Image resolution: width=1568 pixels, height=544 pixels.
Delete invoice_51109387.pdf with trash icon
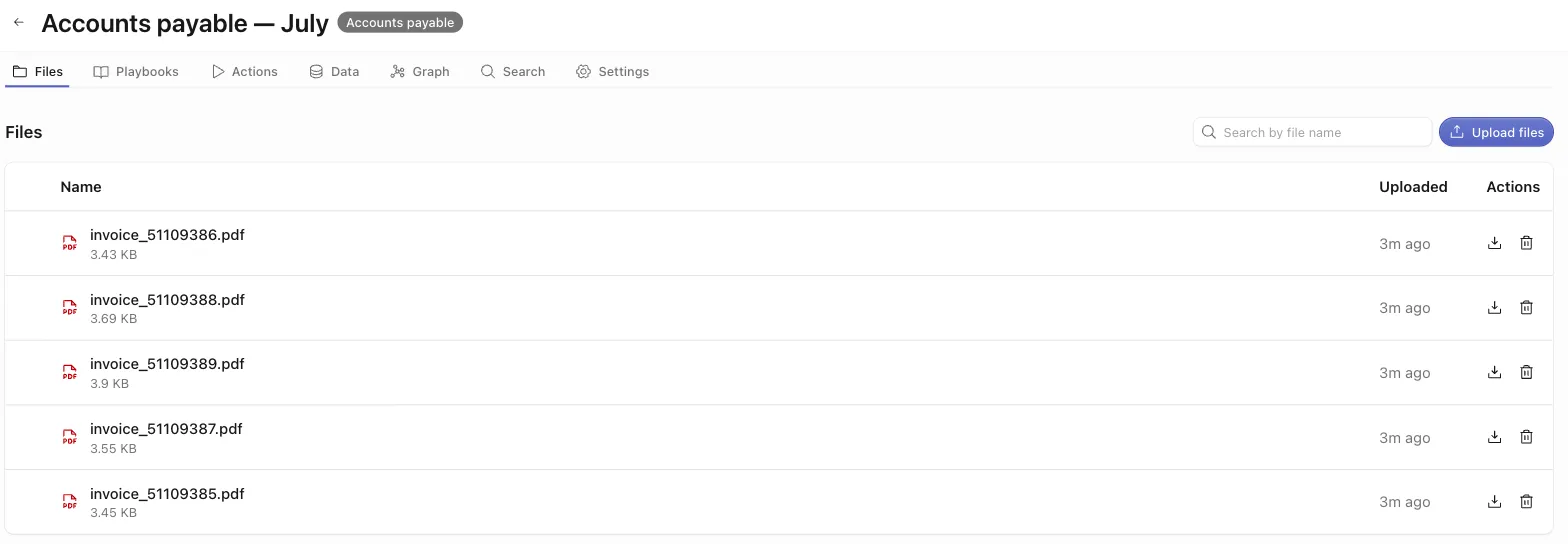click(x=1526, y=437)
